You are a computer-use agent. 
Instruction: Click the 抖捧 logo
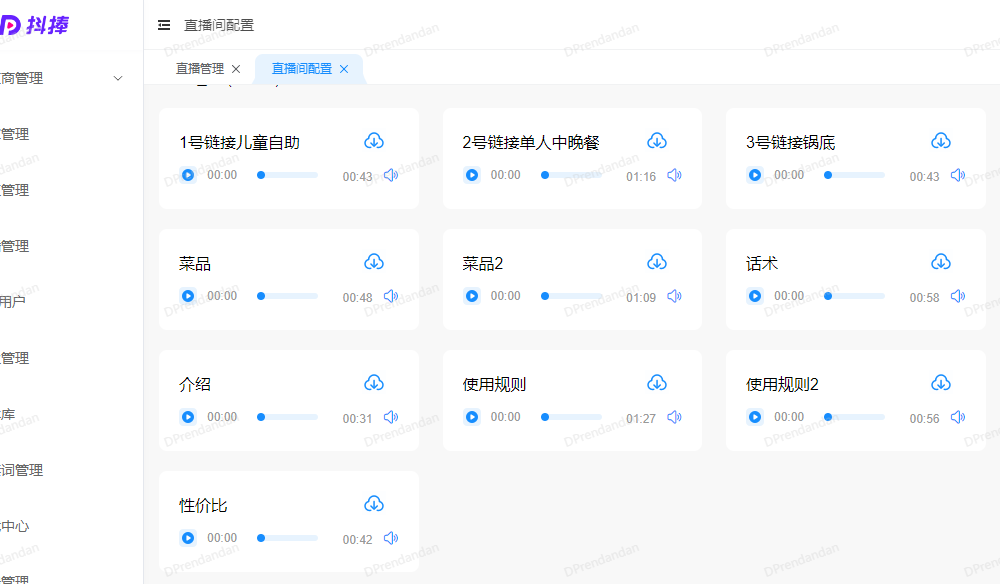coord(35,25)
